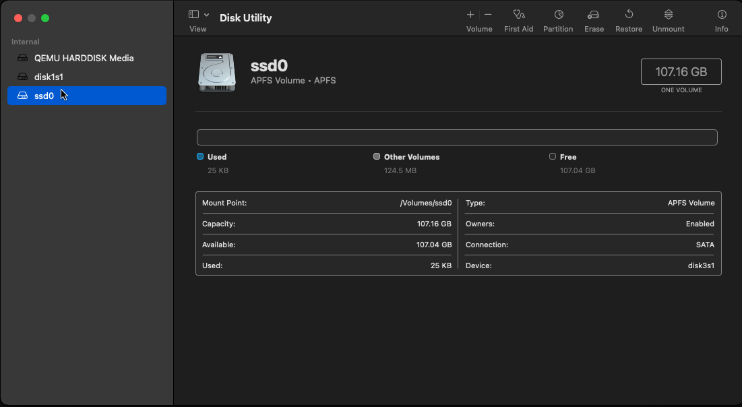Image resolution: width=742 pixels, height=407 pixels.
Task: Click the APFS Volume • APFS subtitle
Action: tap(293, 80)
